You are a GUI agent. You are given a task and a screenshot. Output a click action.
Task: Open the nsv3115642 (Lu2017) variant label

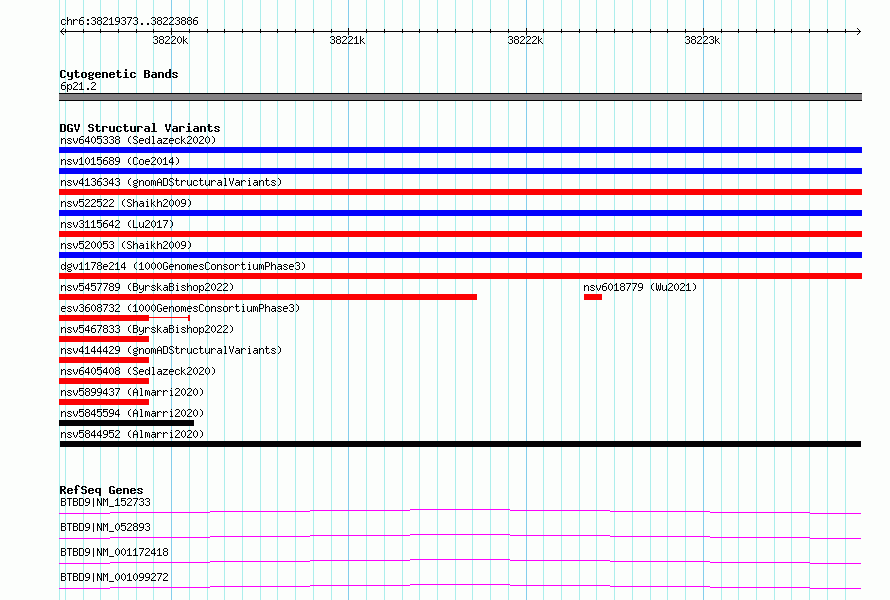[117, 224]
